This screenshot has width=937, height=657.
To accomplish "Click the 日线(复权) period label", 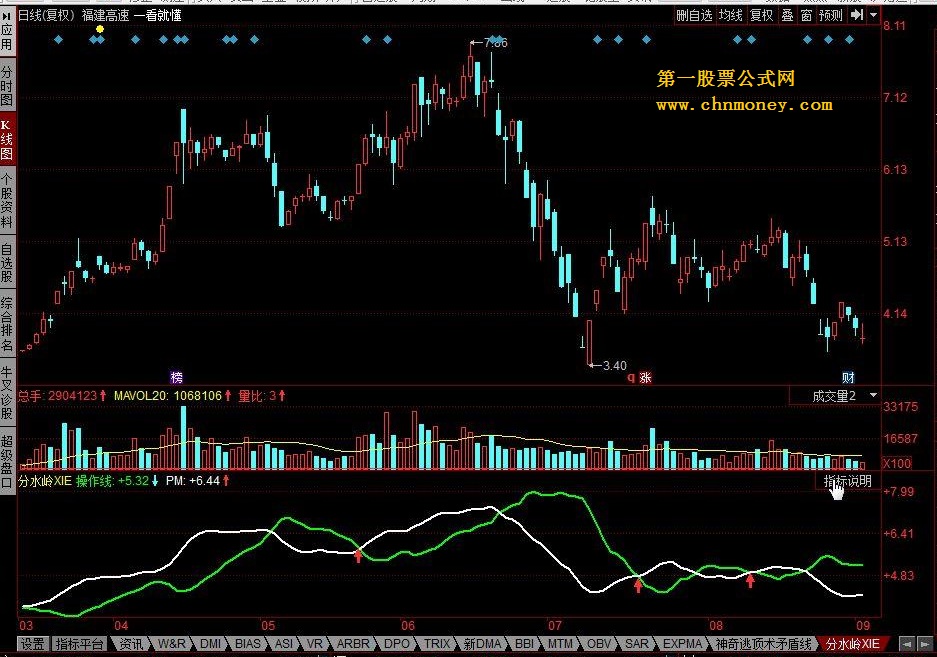I will pyautogui.click(x=47, y=15).
